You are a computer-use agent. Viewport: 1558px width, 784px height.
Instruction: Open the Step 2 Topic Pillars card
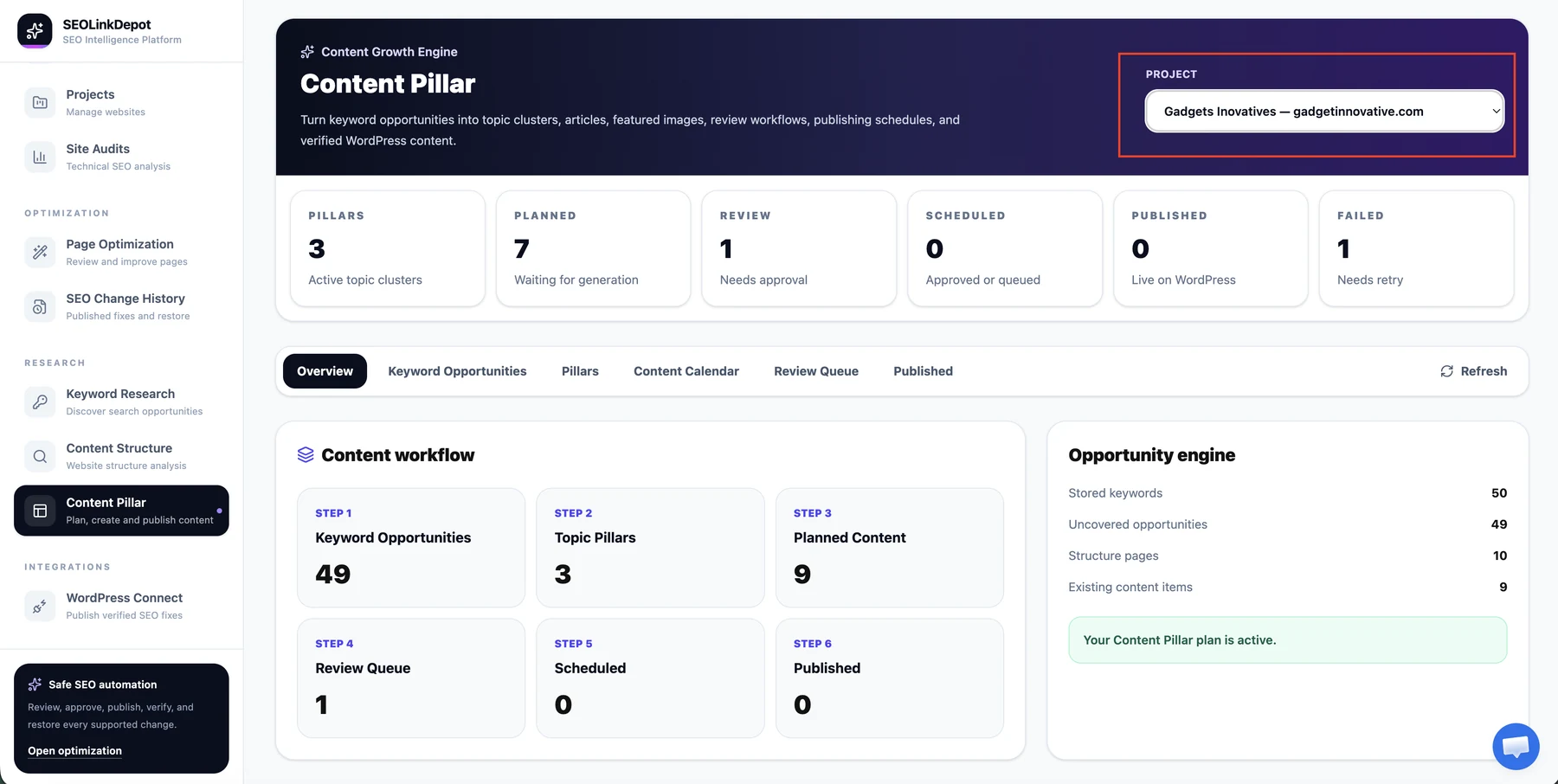click(x=650, y=548)
